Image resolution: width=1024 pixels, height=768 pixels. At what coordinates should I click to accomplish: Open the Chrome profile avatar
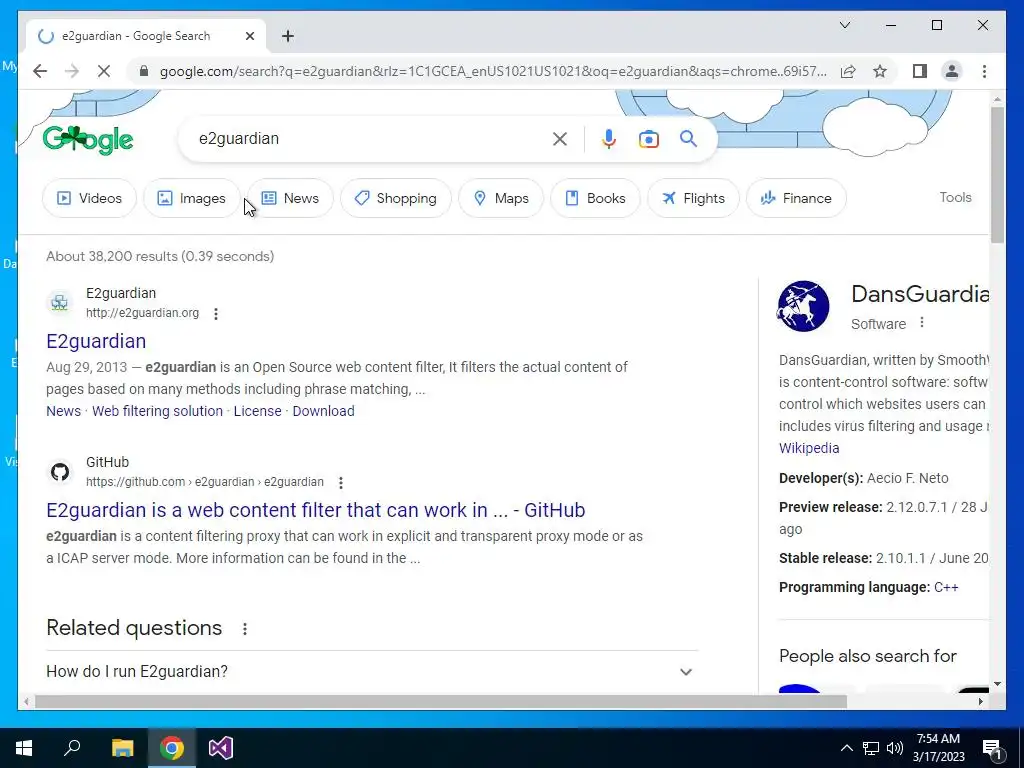pos(952,71)
